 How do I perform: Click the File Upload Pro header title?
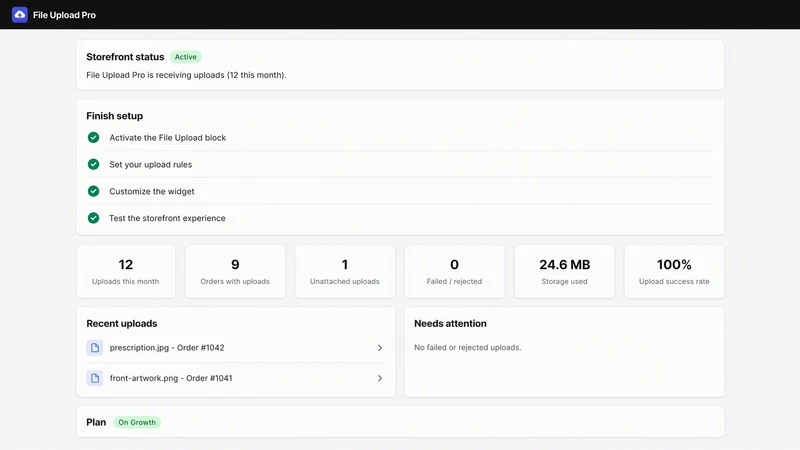tap(64, 15)
